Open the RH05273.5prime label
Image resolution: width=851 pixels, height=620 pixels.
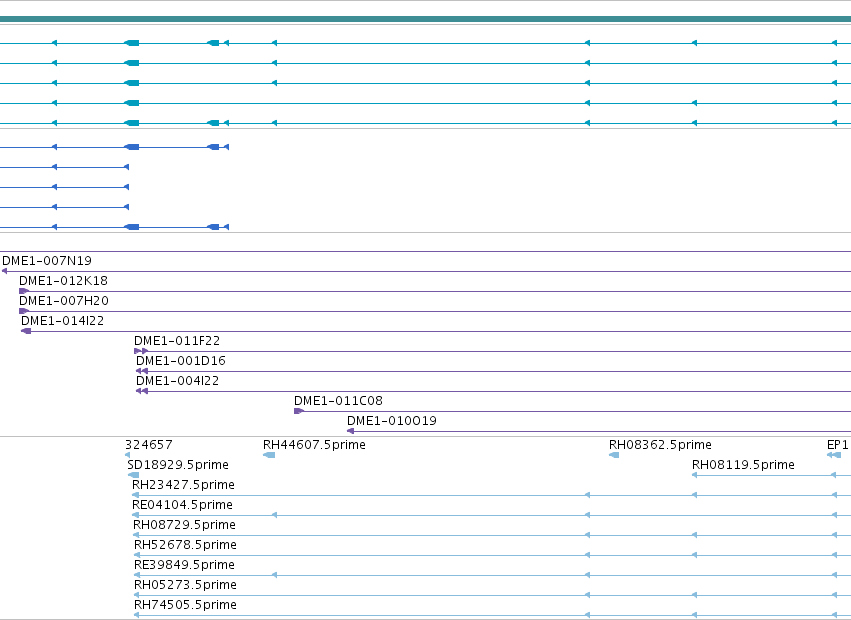click(186, 585)
